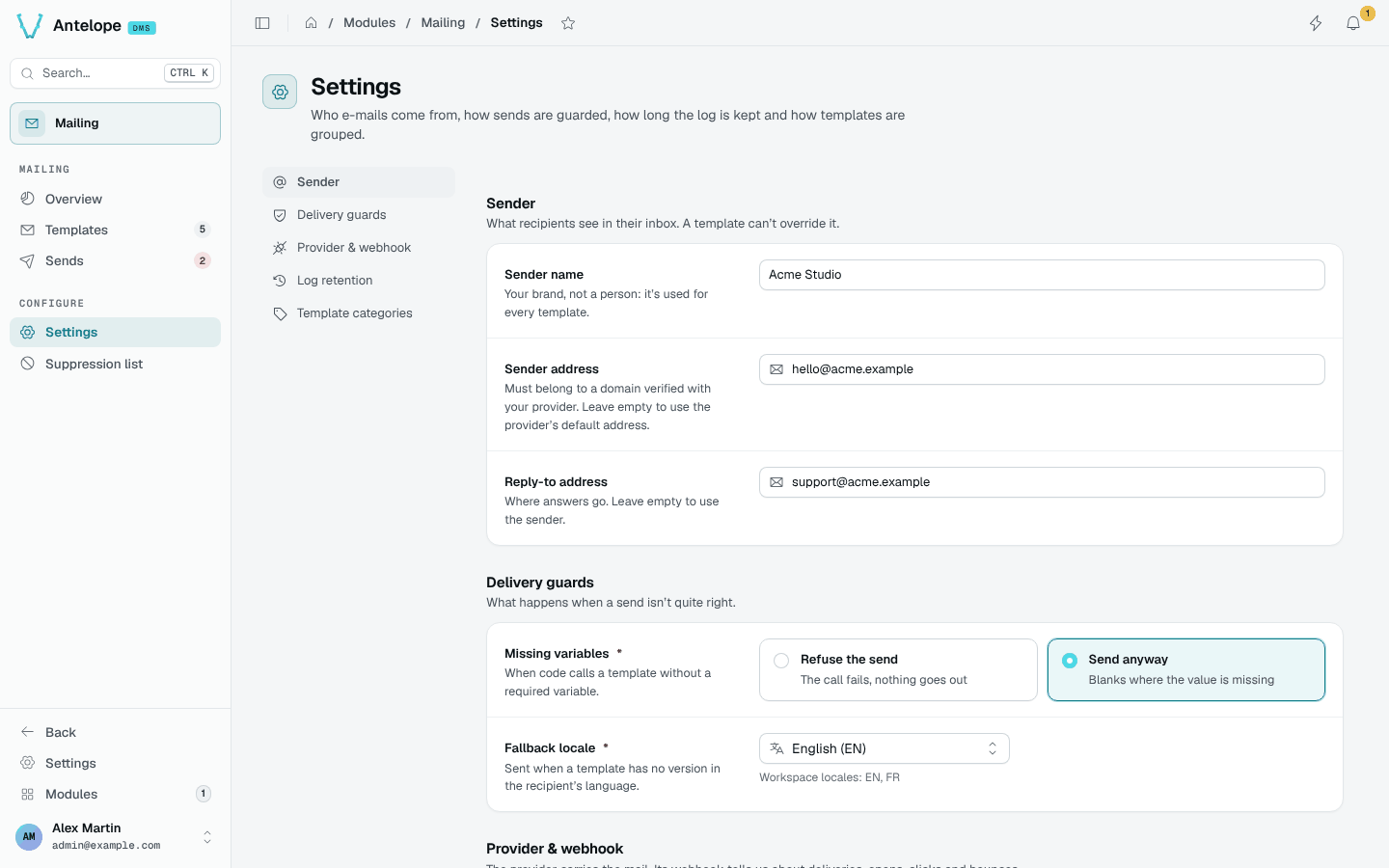
Task: Select the Refuse the send option
Action: pos(898,669)
